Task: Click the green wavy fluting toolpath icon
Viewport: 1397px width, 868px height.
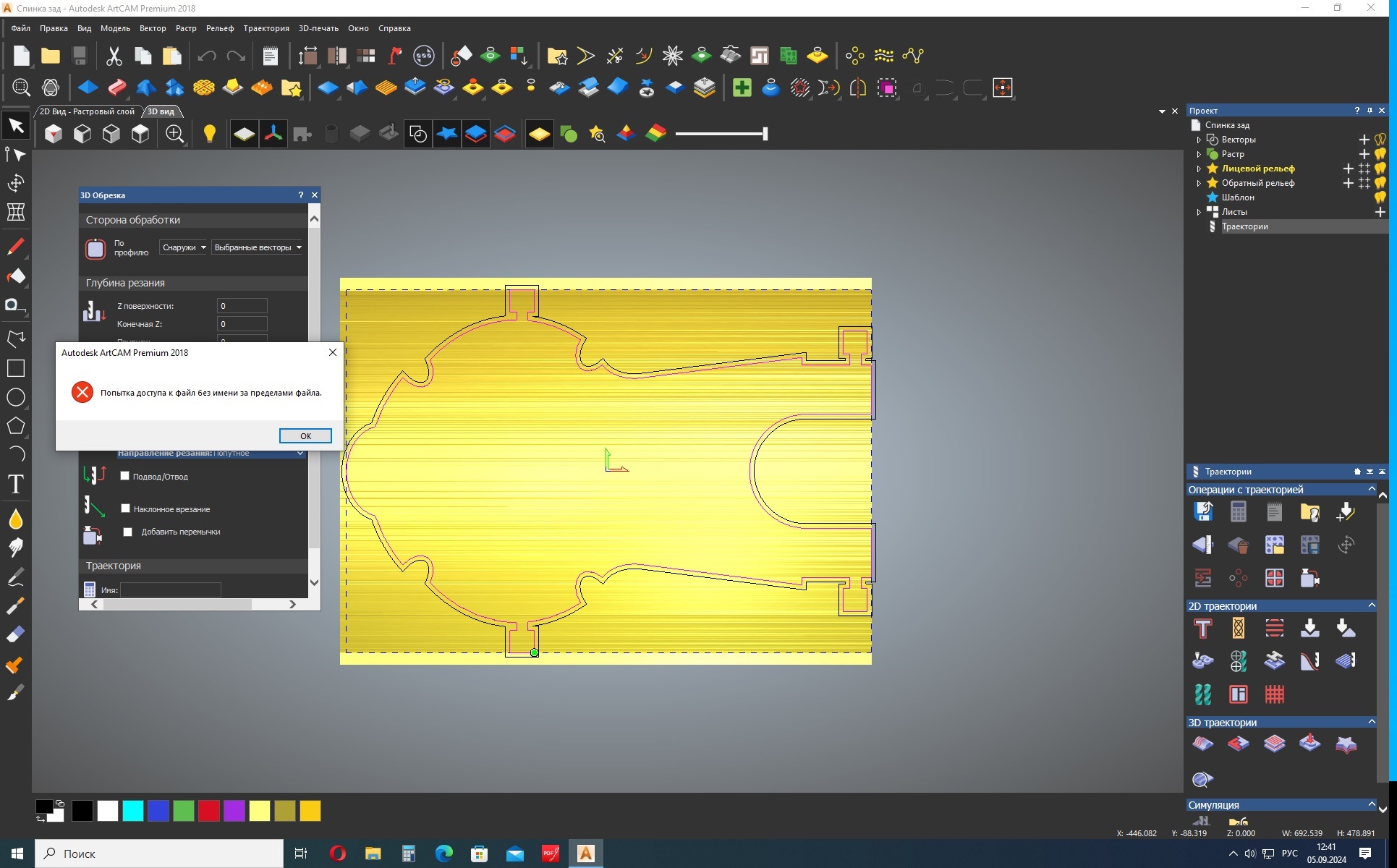Action: pyautogui.click(x=1203, y=694)
